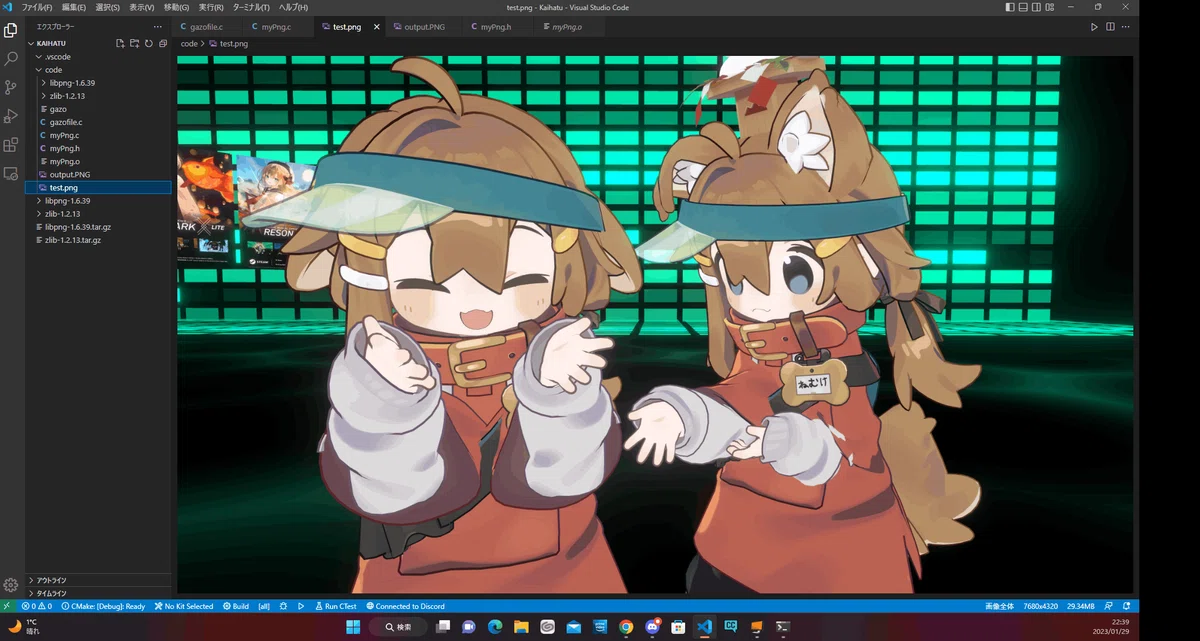Viewport: 1200px width, 641px height.
Task: Switch to the myPng.h tab
Action: 495,27
